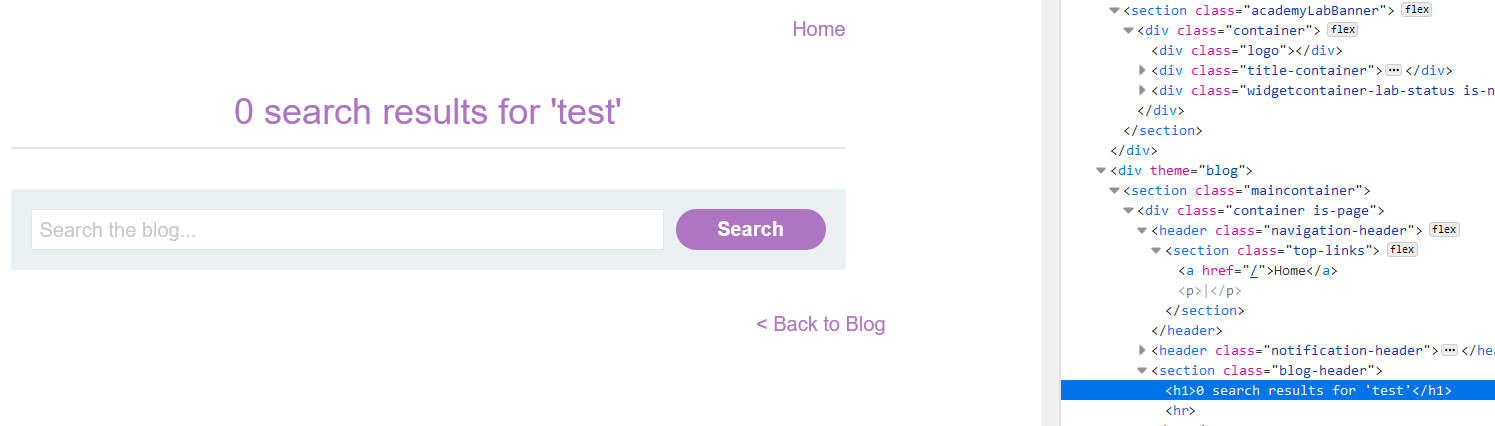The height and width of the screenshot is (426, 1495).
Task: Select the highlighted h1 search results node
Action: coord(1308,390)
